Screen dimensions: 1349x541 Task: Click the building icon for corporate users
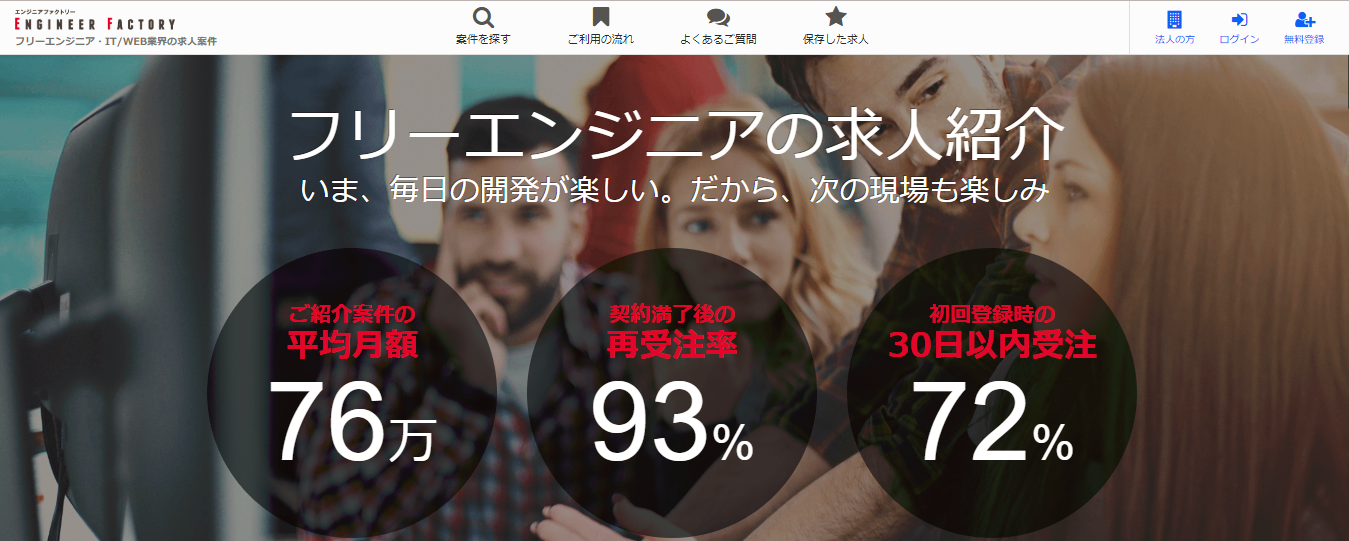point(1174,19)
